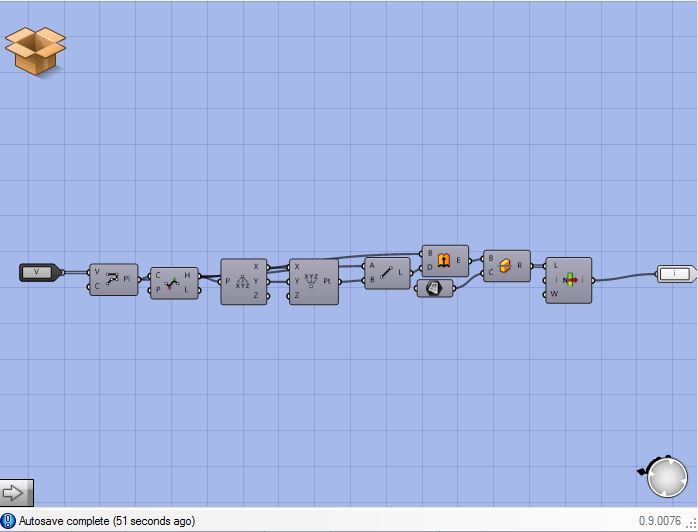Click the List Item component icon
Screen dimensions: 698x532
click(569, 280)
